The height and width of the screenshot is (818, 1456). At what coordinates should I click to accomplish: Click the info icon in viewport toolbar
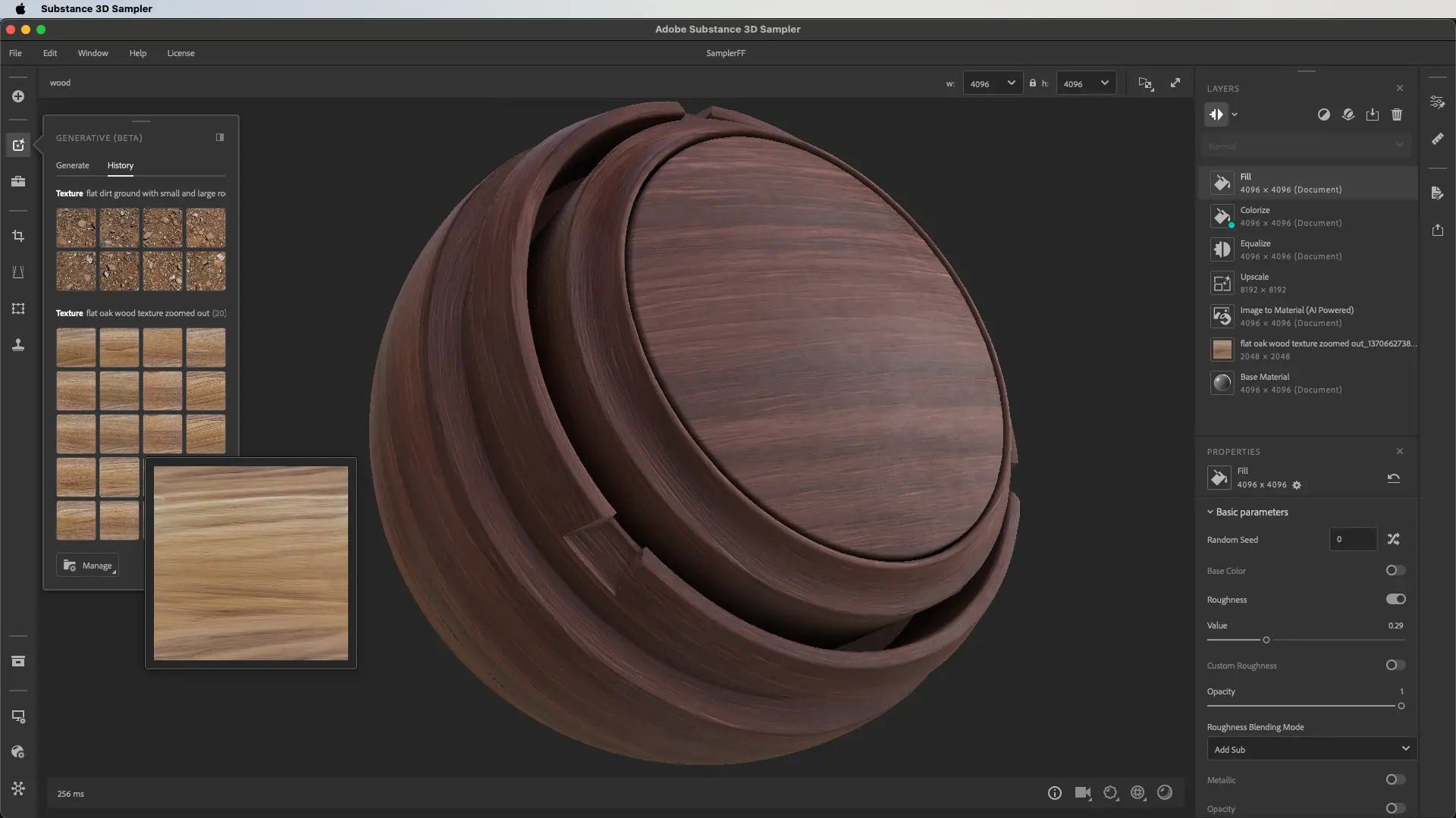pyautogui.click(x=1055, y=793)
